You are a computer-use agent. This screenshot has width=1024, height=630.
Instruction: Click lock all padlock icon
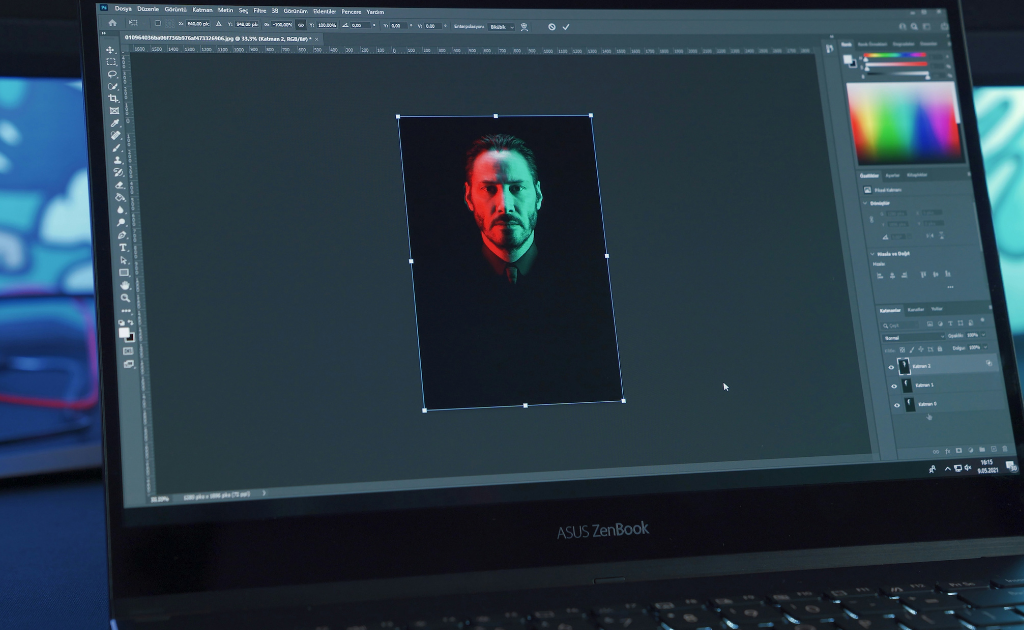click(940, 349)
